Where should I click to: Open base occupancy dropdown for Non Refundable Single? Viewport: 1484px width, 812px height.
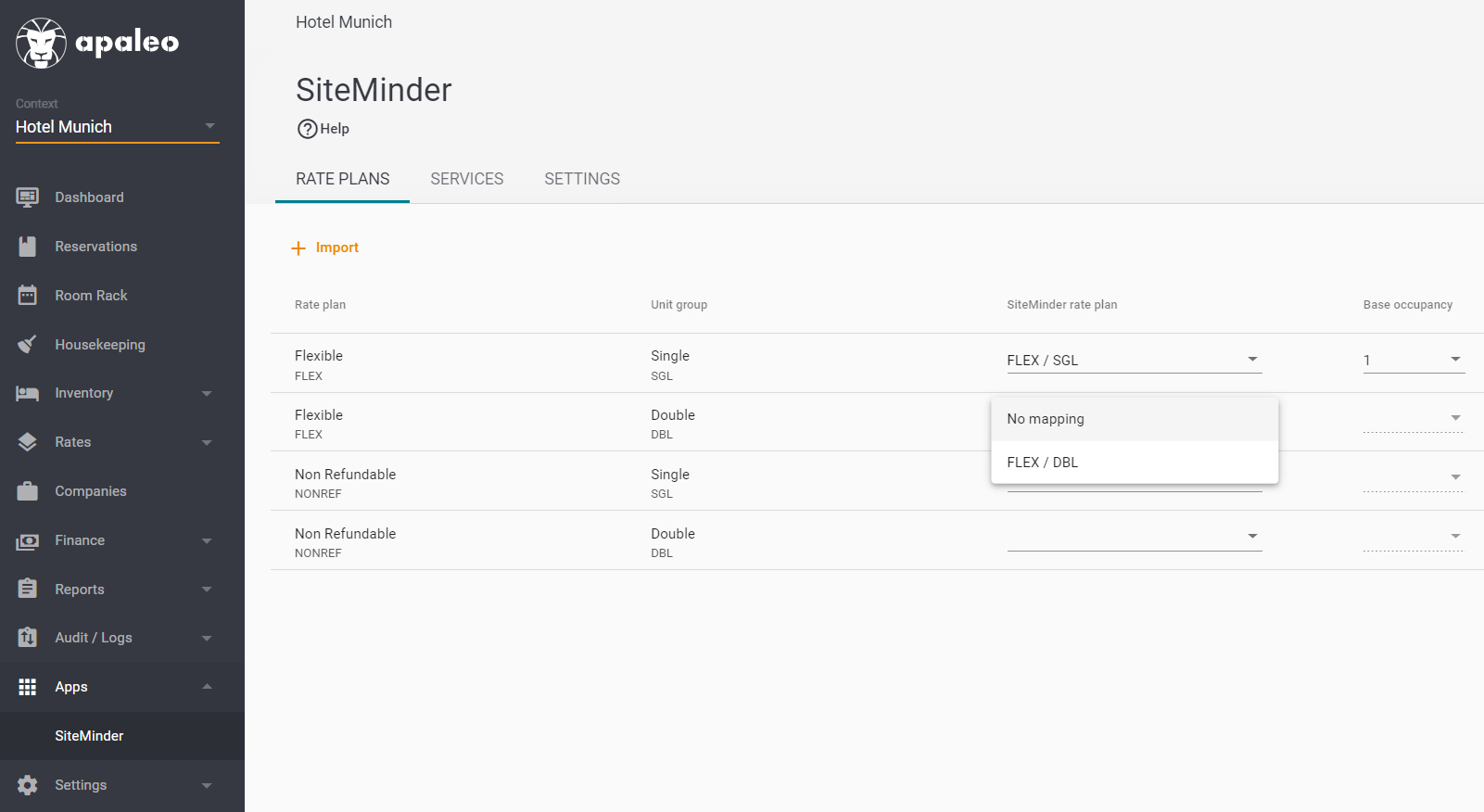click(1414, 477)
